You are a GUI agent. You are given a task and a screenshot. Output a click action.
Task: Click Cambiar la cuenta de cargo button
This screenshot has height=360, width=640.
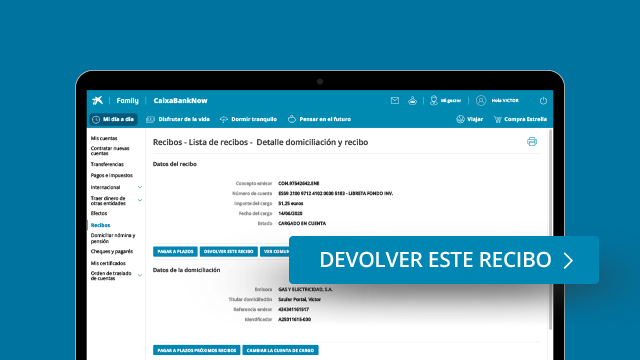pos(280,350)
